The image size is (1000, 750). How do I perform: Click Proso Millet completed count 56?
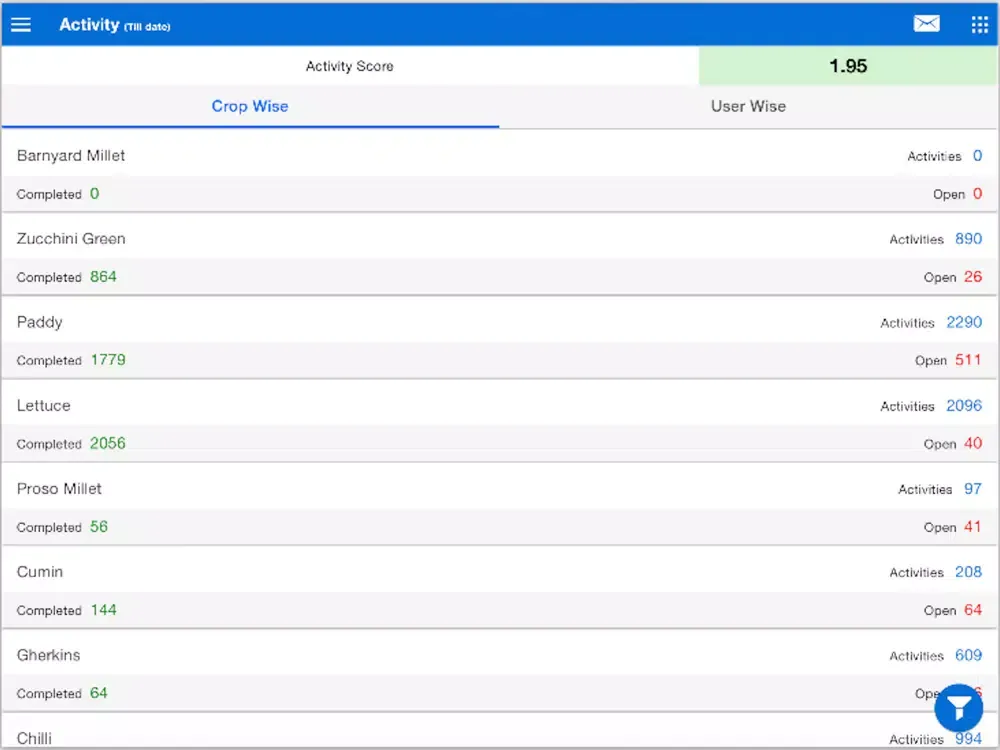coord(99,527)
